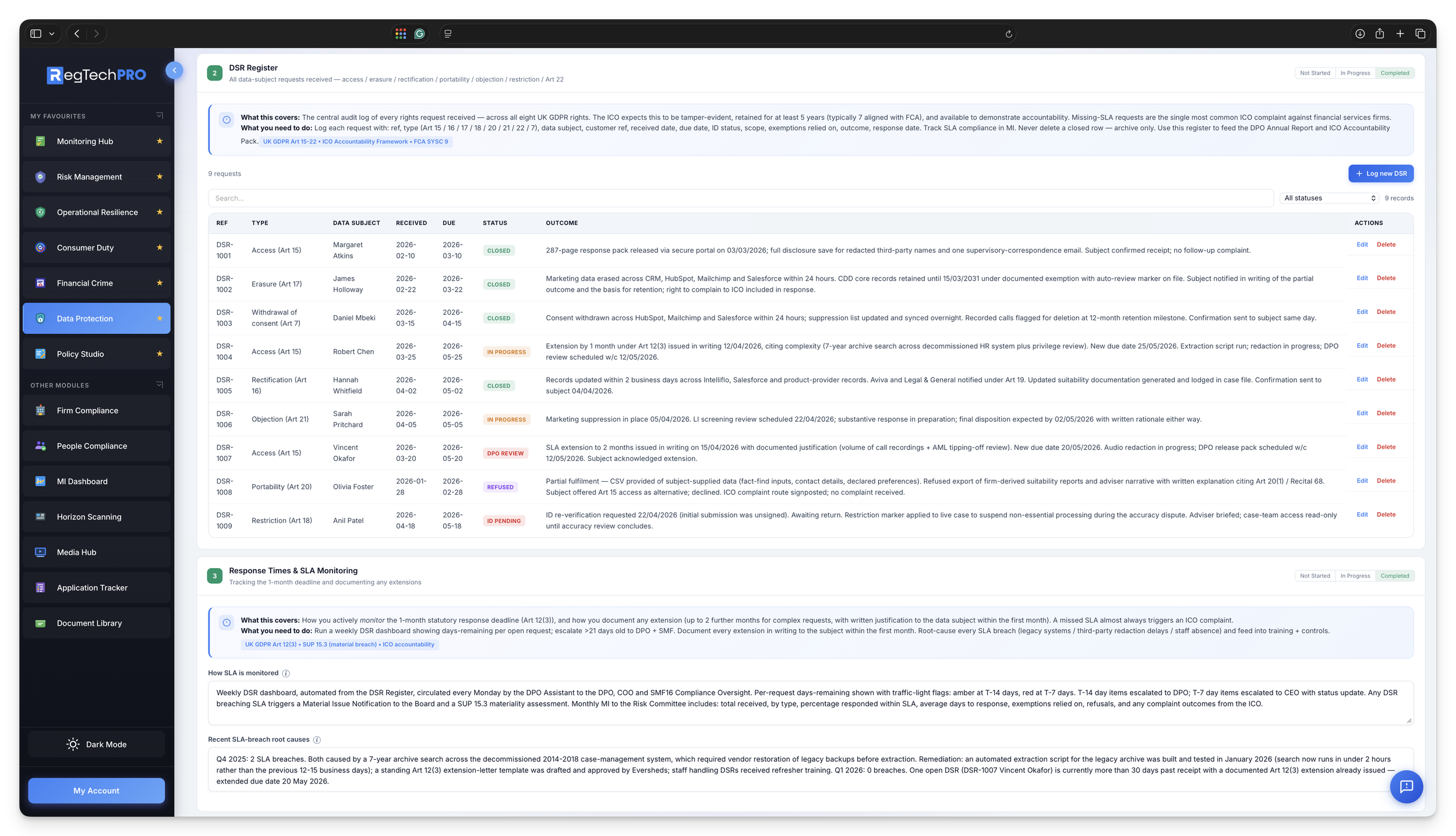
Task: Unfavourite Monitoring Hub star
Action: point(160,141)
